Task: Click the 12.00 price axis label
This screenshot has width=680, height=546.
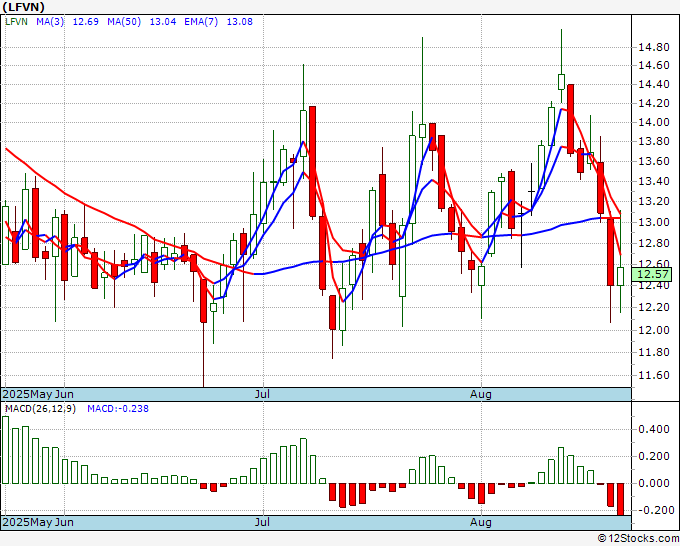Action: coord(654,330)
